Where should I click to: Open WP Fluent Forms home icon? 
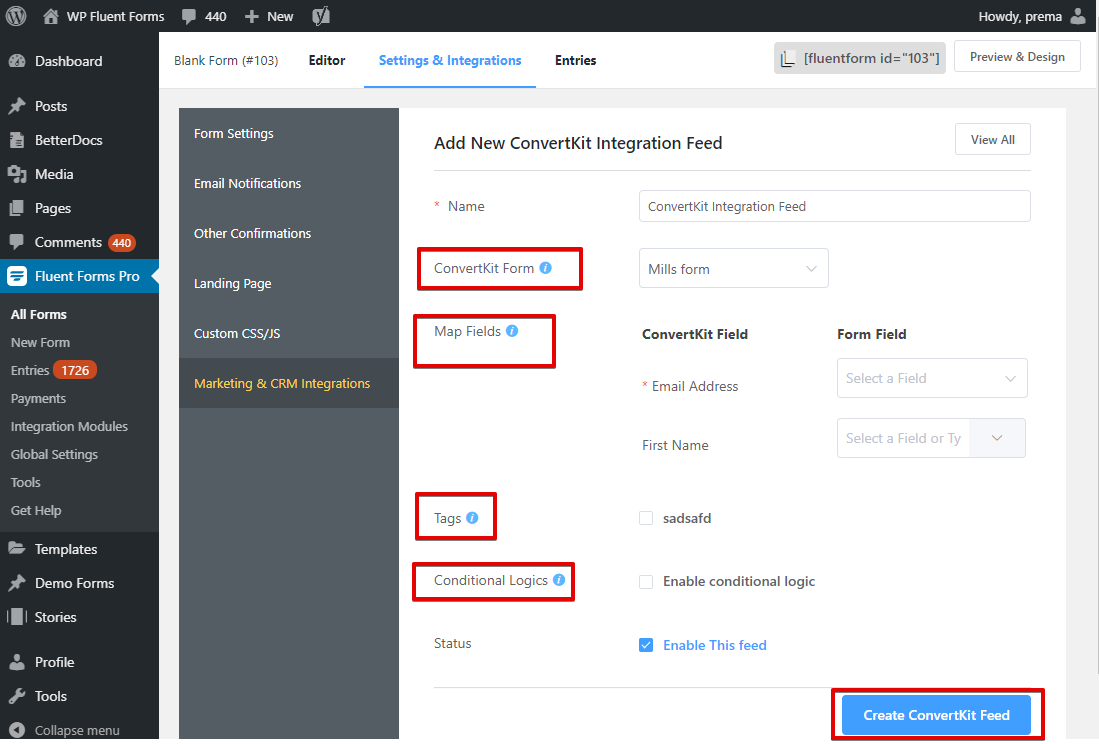(x=50, y=16)
